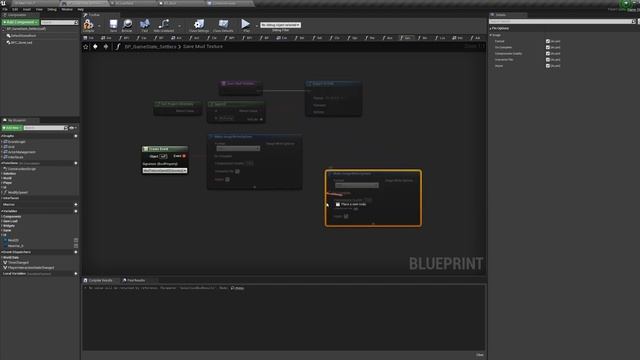The image size is (640, 360).
Task: Start Play in editor
Action: click(245, 24)
